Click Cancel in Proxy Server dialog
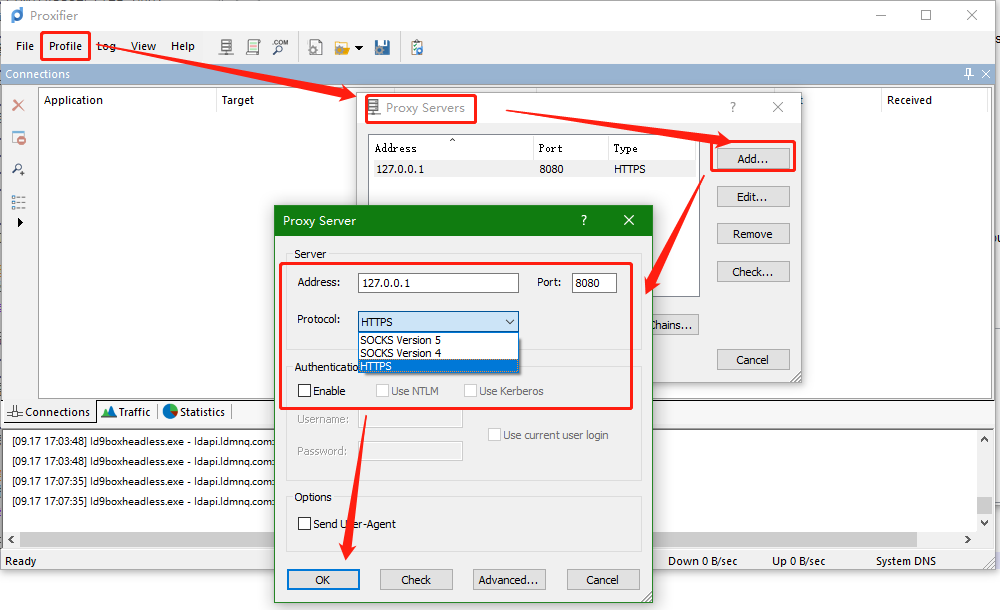Image resolution: width=1000 pixels, height=610 pixels. (603, 580)
